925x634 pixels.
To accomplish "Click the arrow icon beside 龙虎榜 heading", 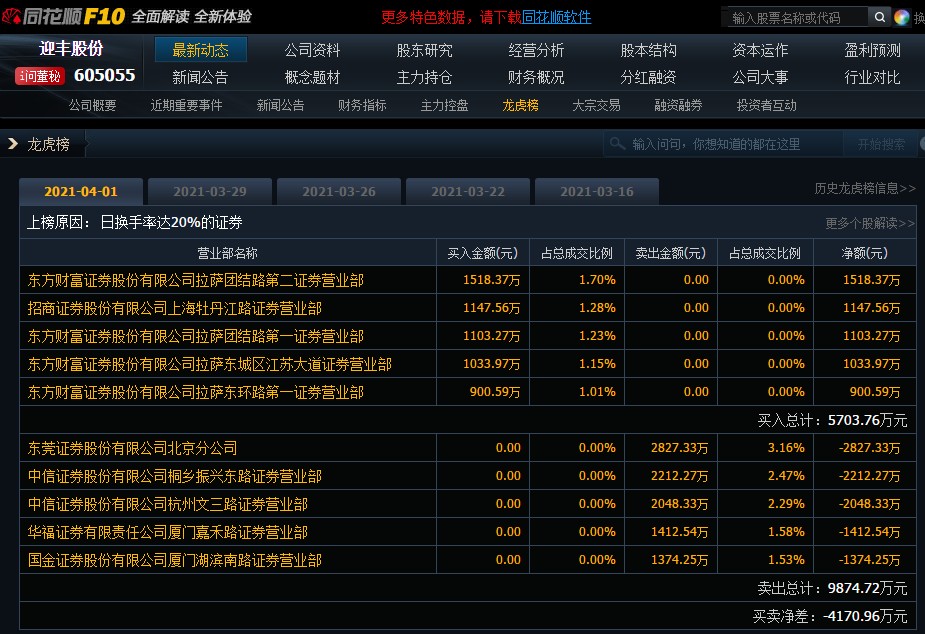I will (x=13, y=143).
